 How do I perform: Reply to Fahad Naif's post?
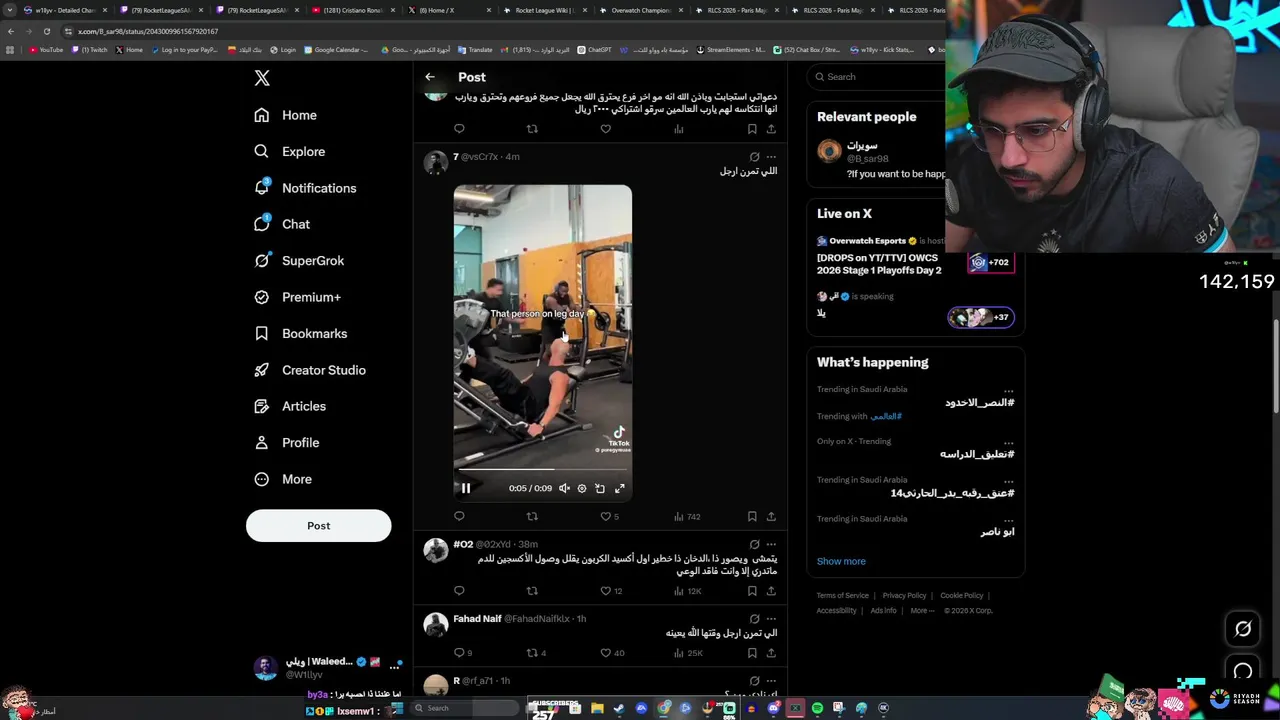tap(462, 653)
